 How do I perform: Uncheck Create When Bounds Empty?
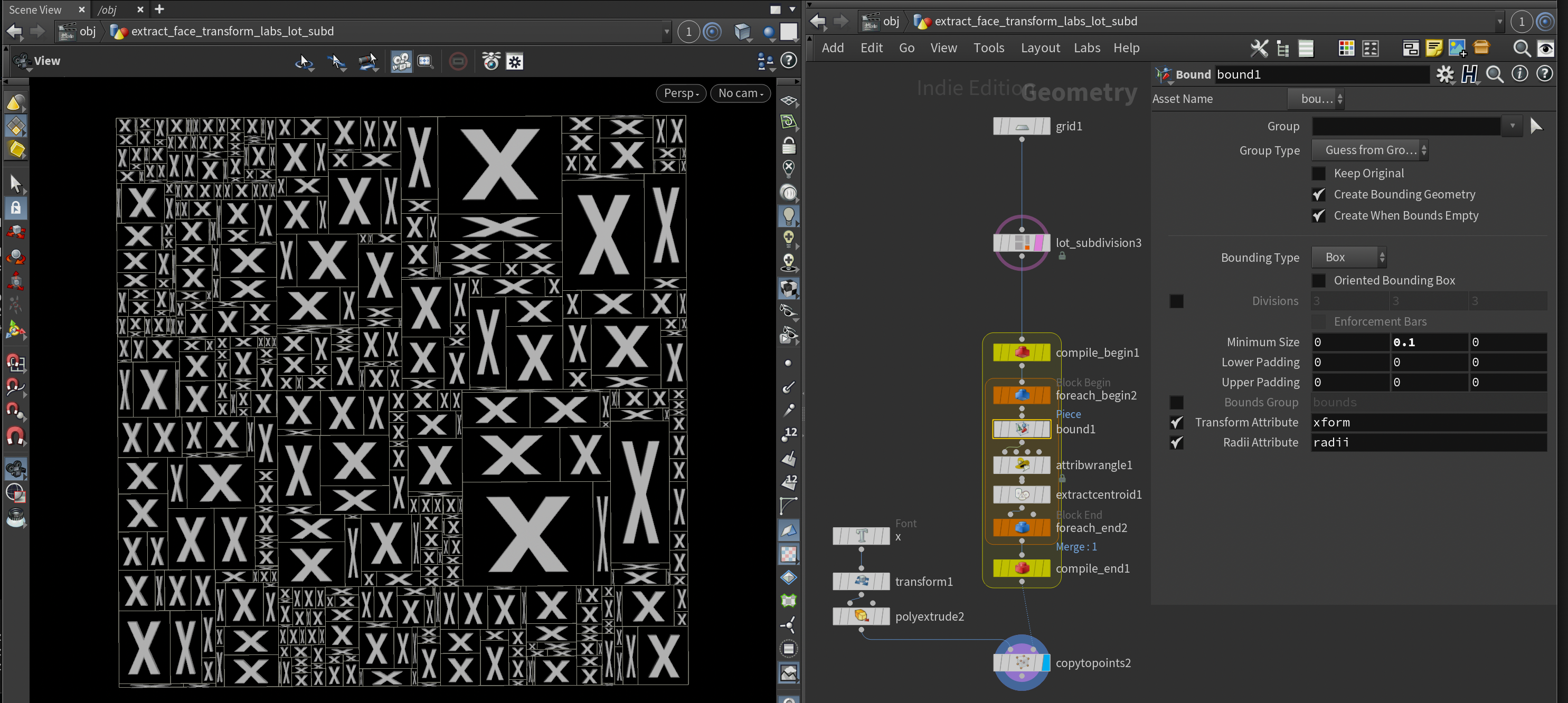click(x=1318, y=215)
